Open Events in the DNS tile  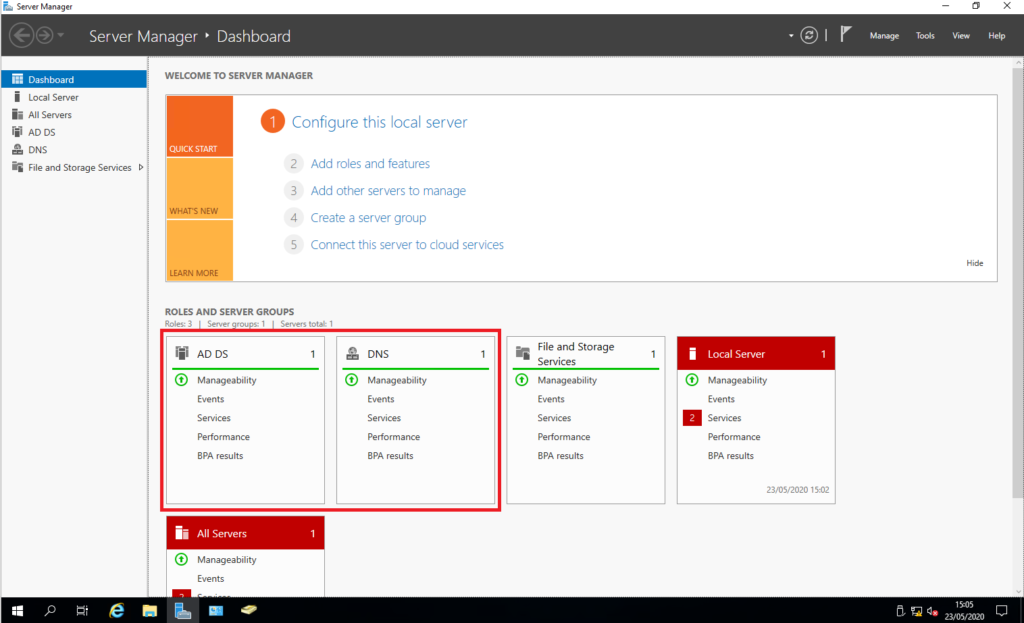(381, 399)
